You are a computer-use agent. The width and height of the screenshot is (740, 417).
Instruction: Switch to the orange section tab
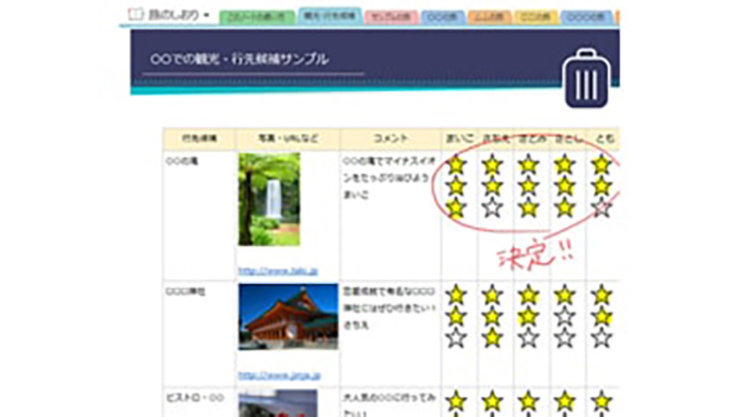489,17
